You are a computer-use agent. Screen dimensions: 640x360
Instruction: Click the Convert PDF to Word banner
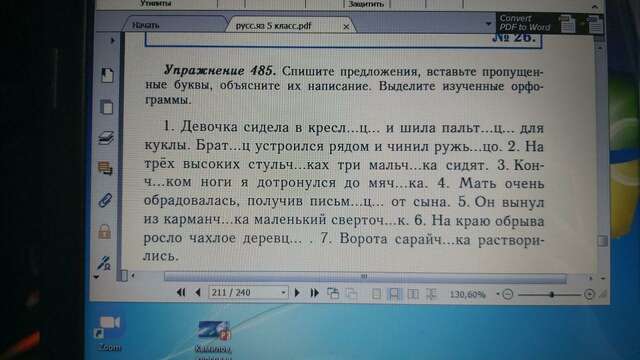tap(549, 23)
